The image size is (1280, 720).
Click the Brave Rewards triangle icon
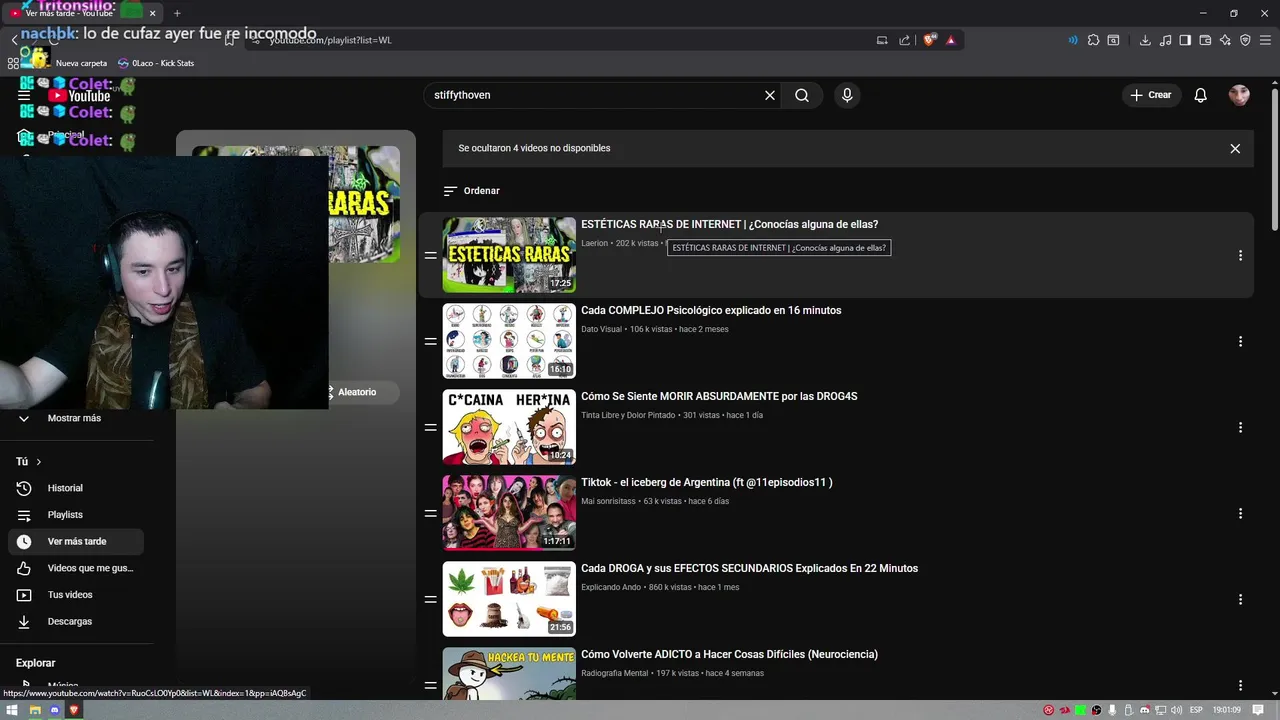951,40
